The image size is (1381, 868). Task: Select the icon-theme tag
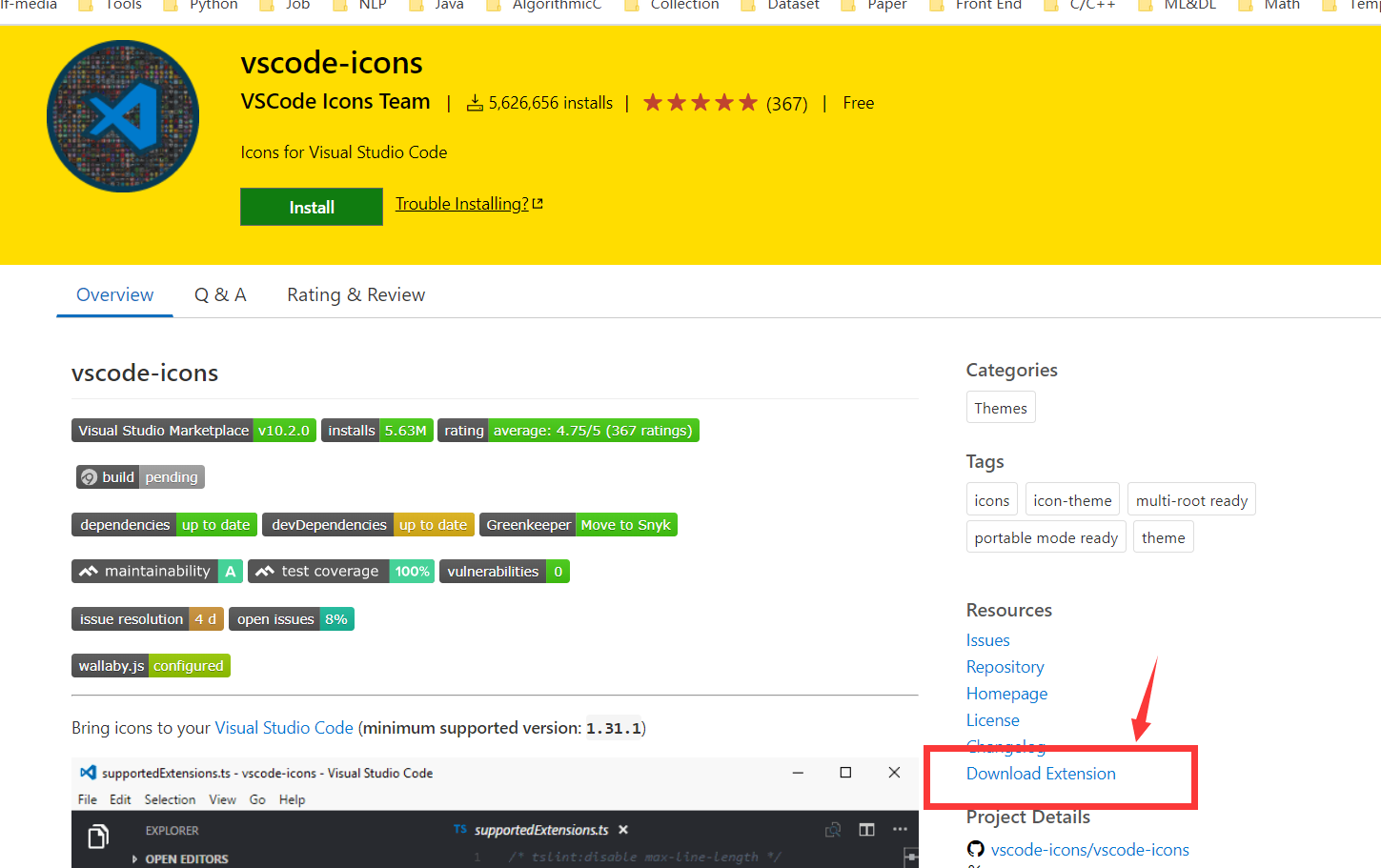[1072, 500]
